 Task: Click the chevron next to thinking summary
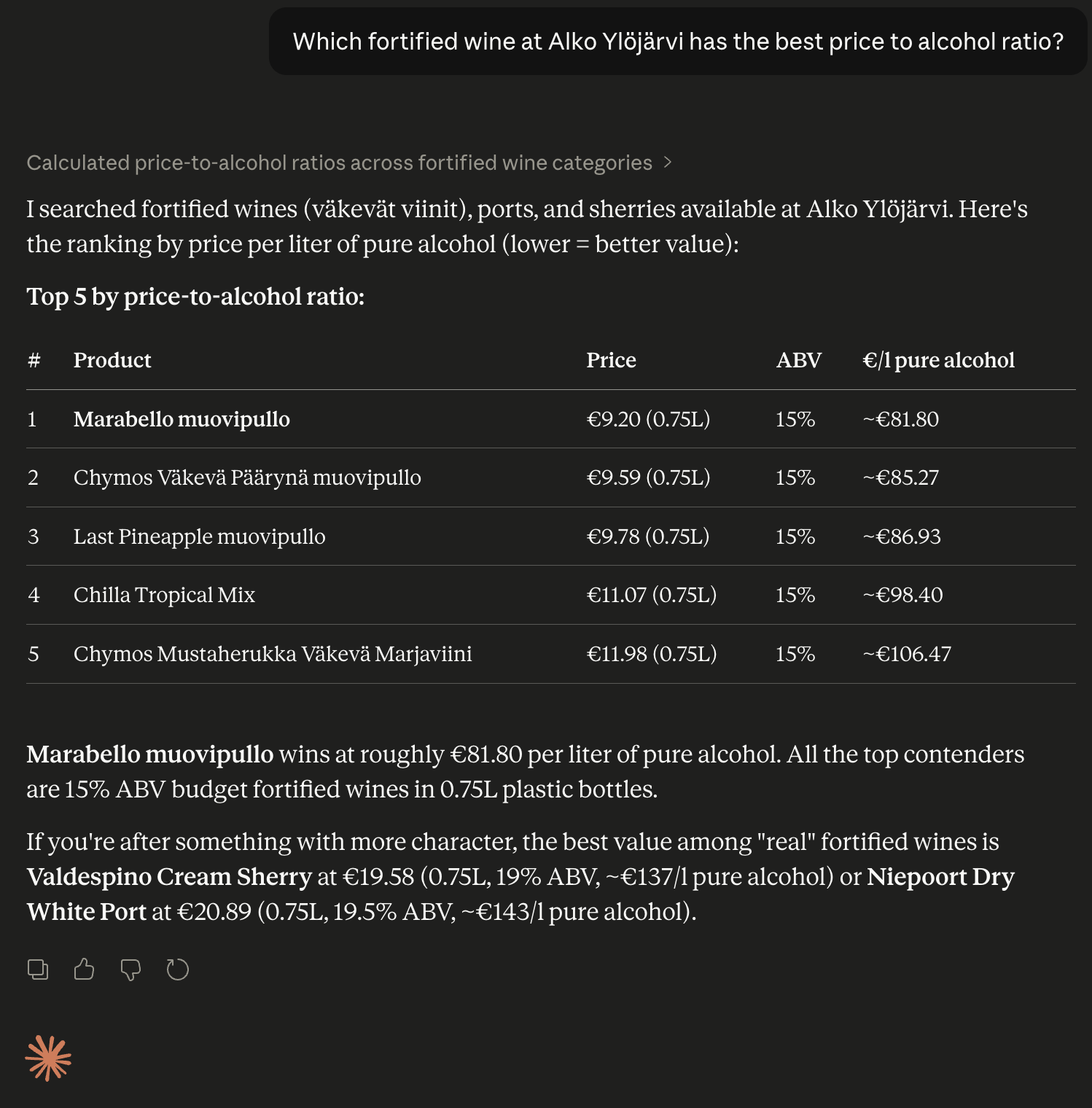(x=667, y=163)
